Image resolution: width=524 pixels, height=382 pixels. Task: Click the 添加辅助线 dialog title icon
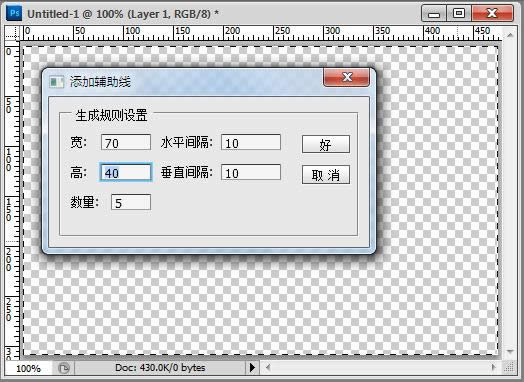56,82
